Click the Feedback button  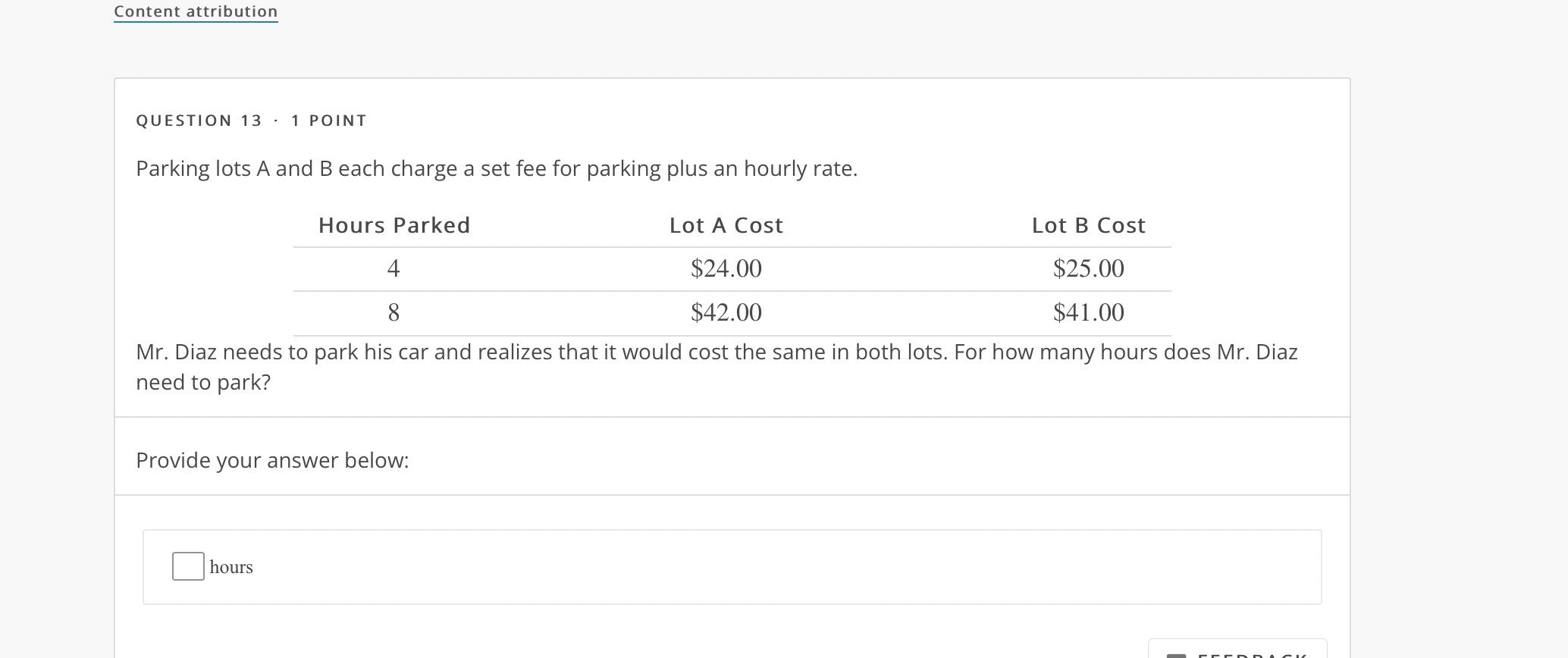coord(1237,649)
